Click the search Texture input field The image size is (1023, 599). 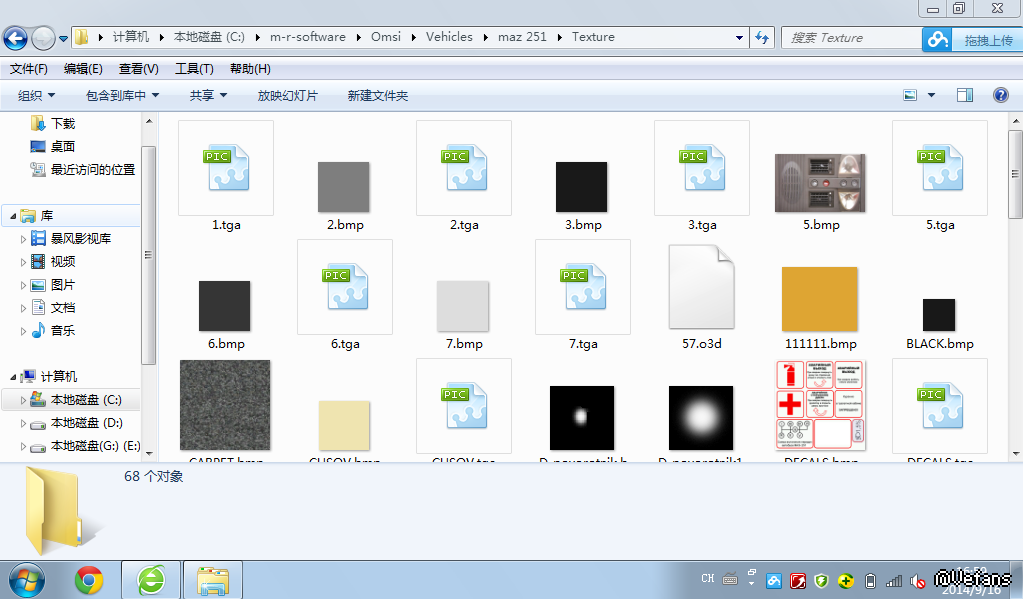(850, 37)
